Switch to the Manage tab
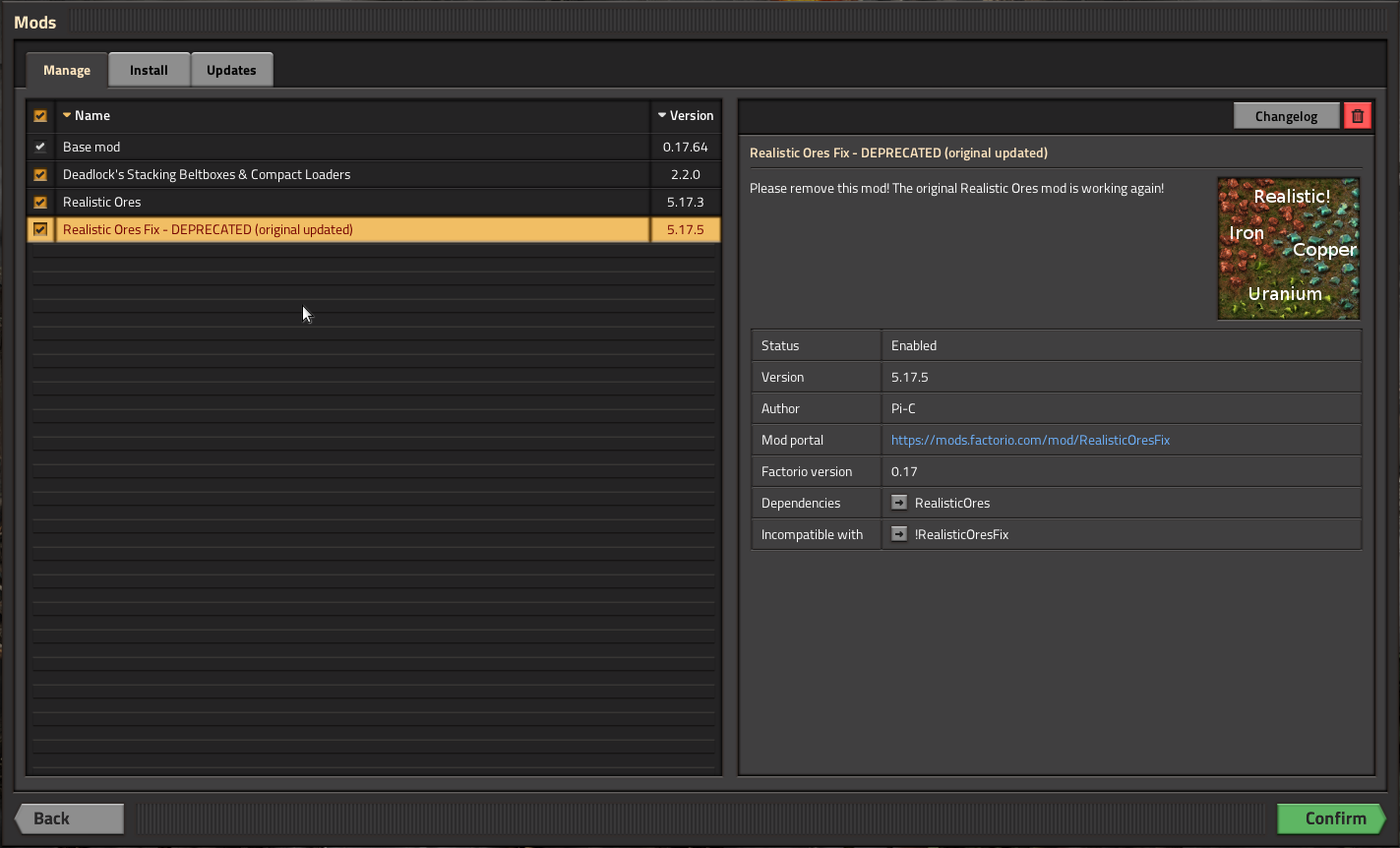The image size is (1400, 848). pyautogui.click(x=67, y=70)
